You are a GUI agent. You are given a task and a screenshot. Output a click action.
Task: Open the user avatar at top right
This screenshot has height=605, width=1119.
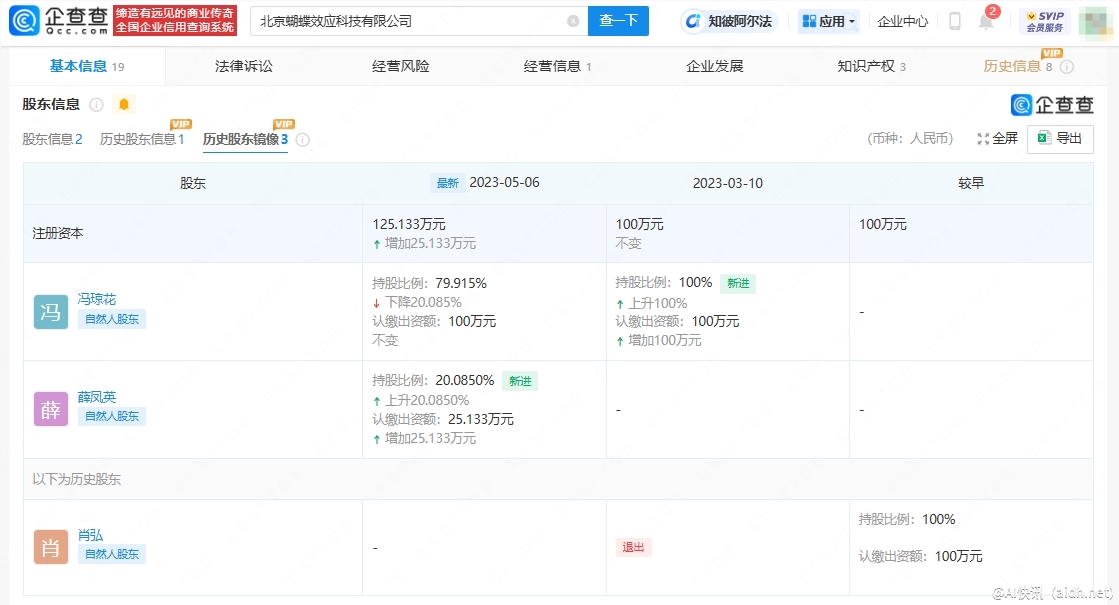[1095, 21]
